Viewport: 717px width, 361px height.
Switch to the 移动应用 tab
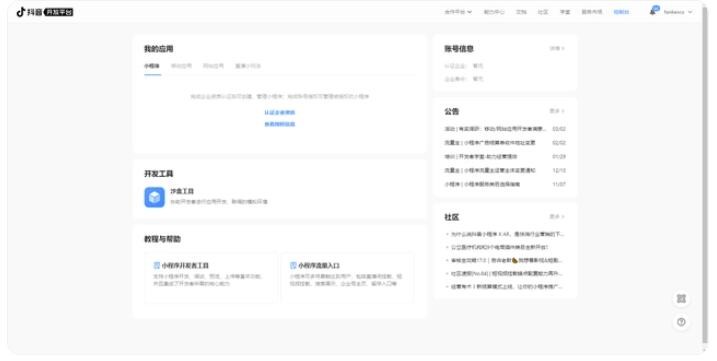click(x=182, y=66)
